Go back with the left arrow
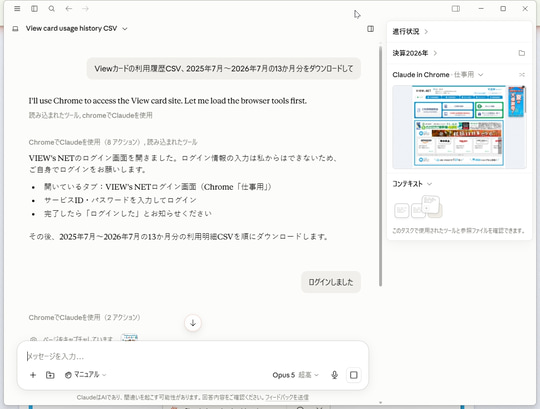540x409 pixels. point(69,9)
